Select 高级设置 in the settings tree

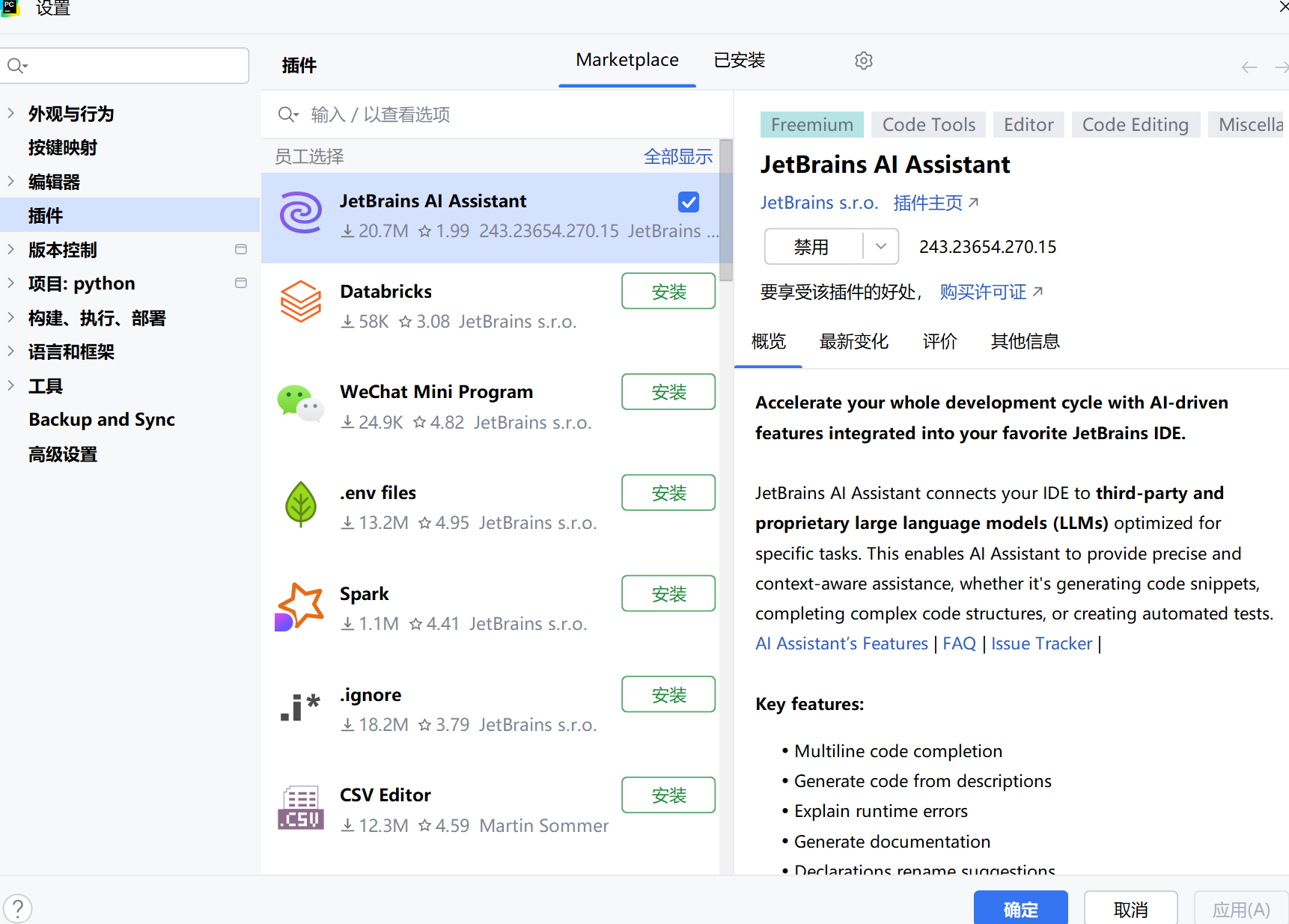pos(63,453)
